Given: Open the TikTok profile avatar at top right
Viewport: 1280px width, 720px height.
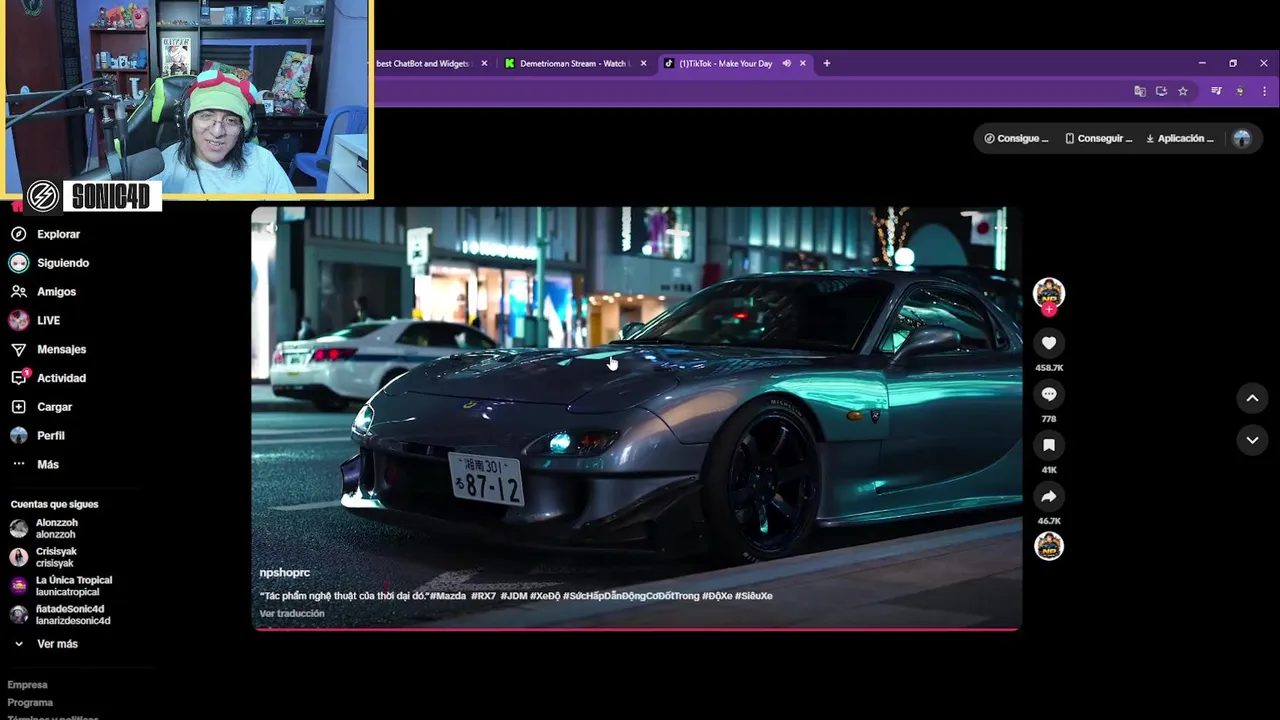Looking at the screenshot, I should tap(1242, 139).
